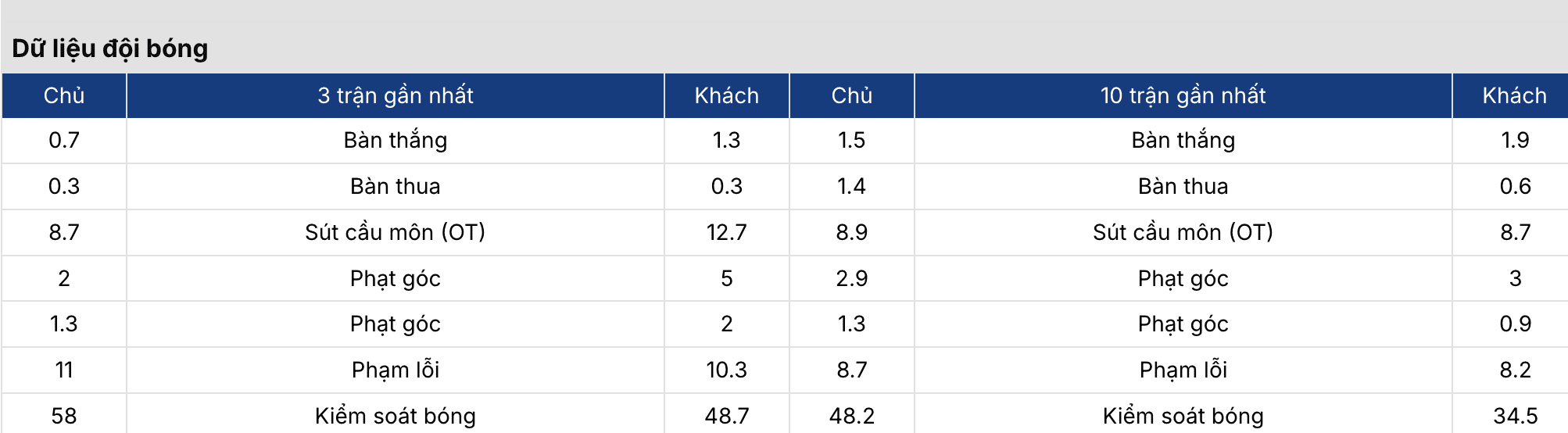Click "Bàn thua" row label under 10 trận gần nhất
The width and height of the screenshot is (1568, 433).
point(1183,186)
